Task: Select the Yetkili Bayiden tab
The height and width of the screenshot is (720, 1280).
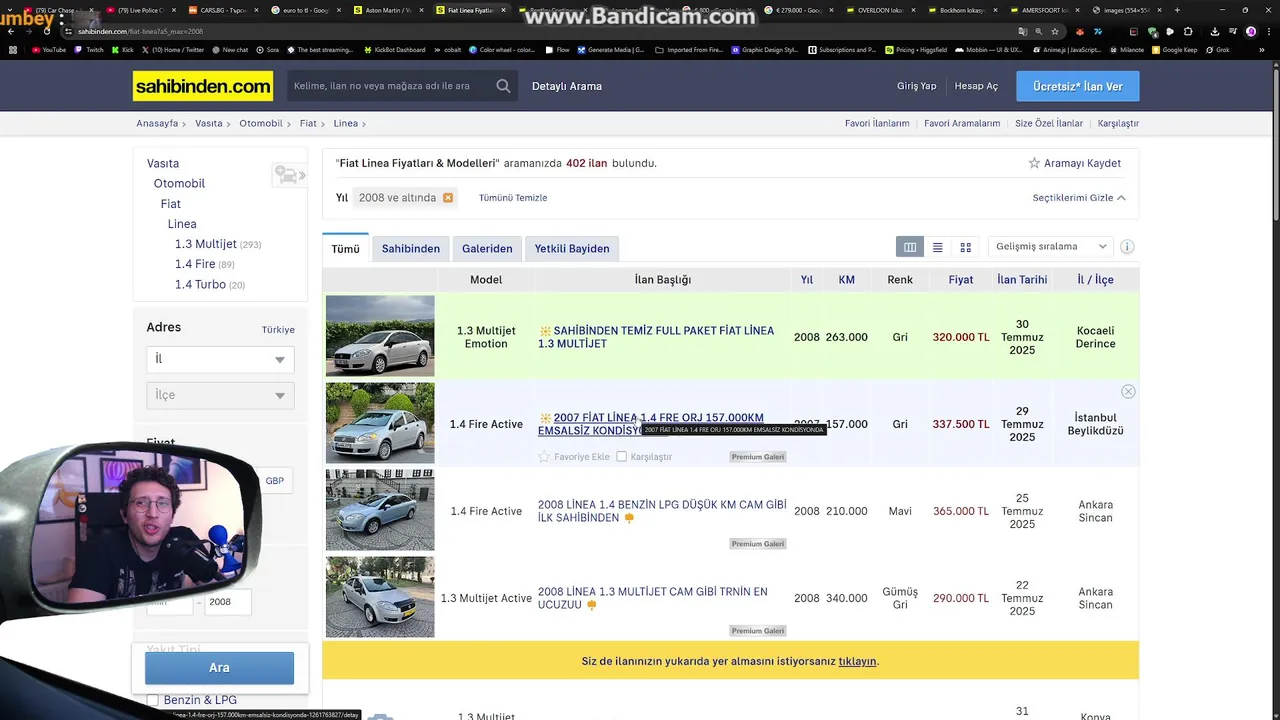Action: click(572, 249)
